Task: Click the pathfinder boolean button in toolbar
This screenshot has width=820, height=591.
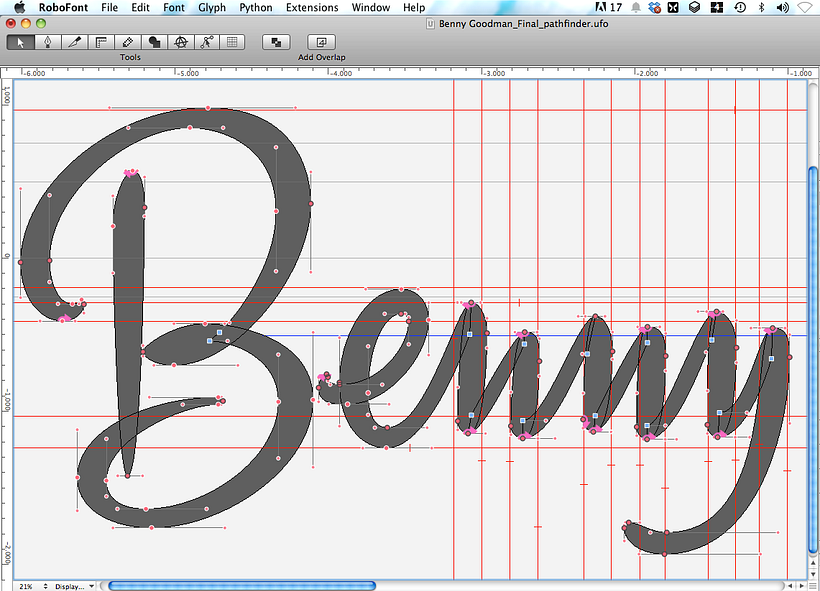Action: coord(277,43)
